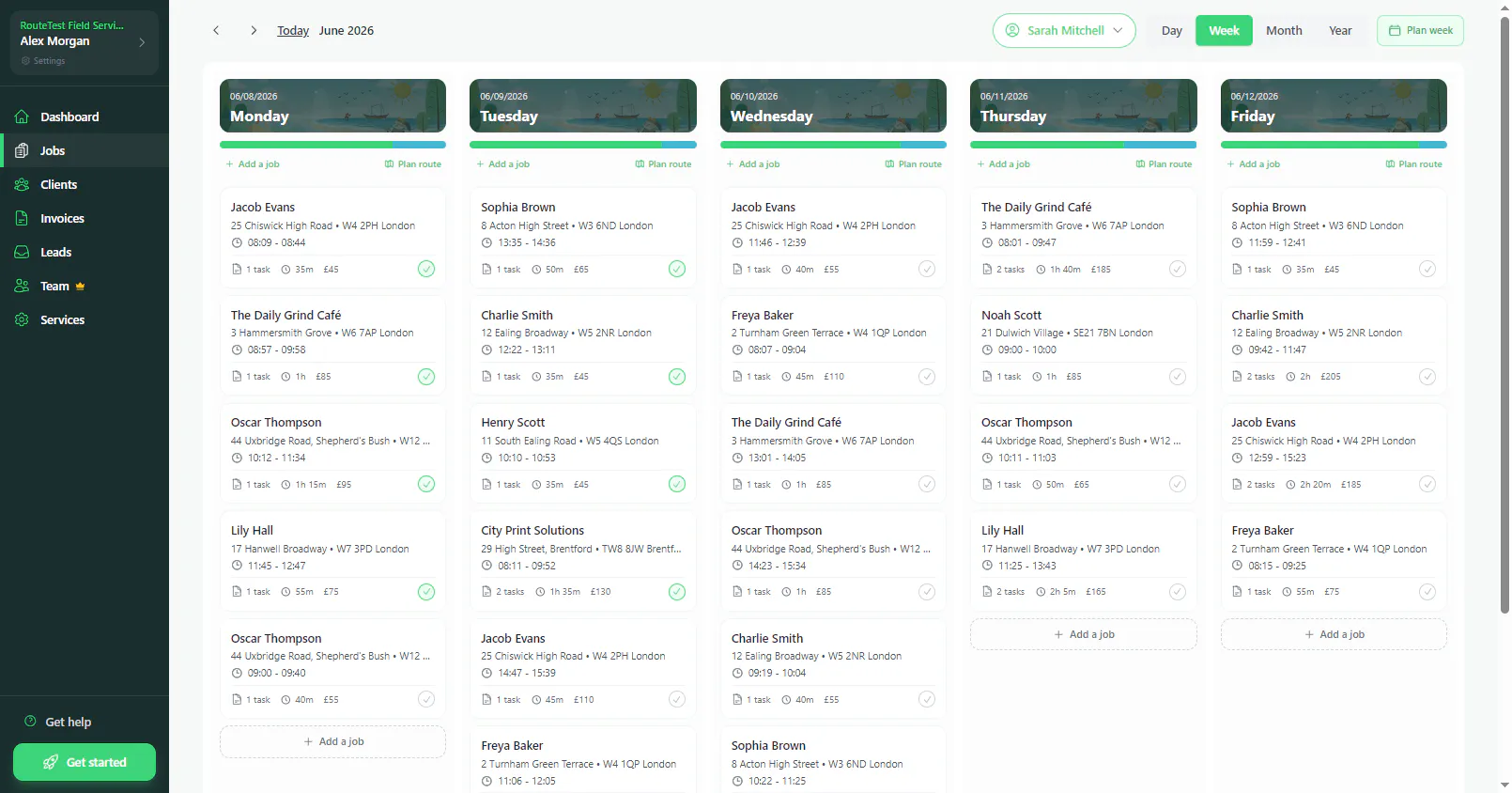Click Friday's progress bar
Image resolution: width=1512 pixels, height=793 pixels.
1334,145
